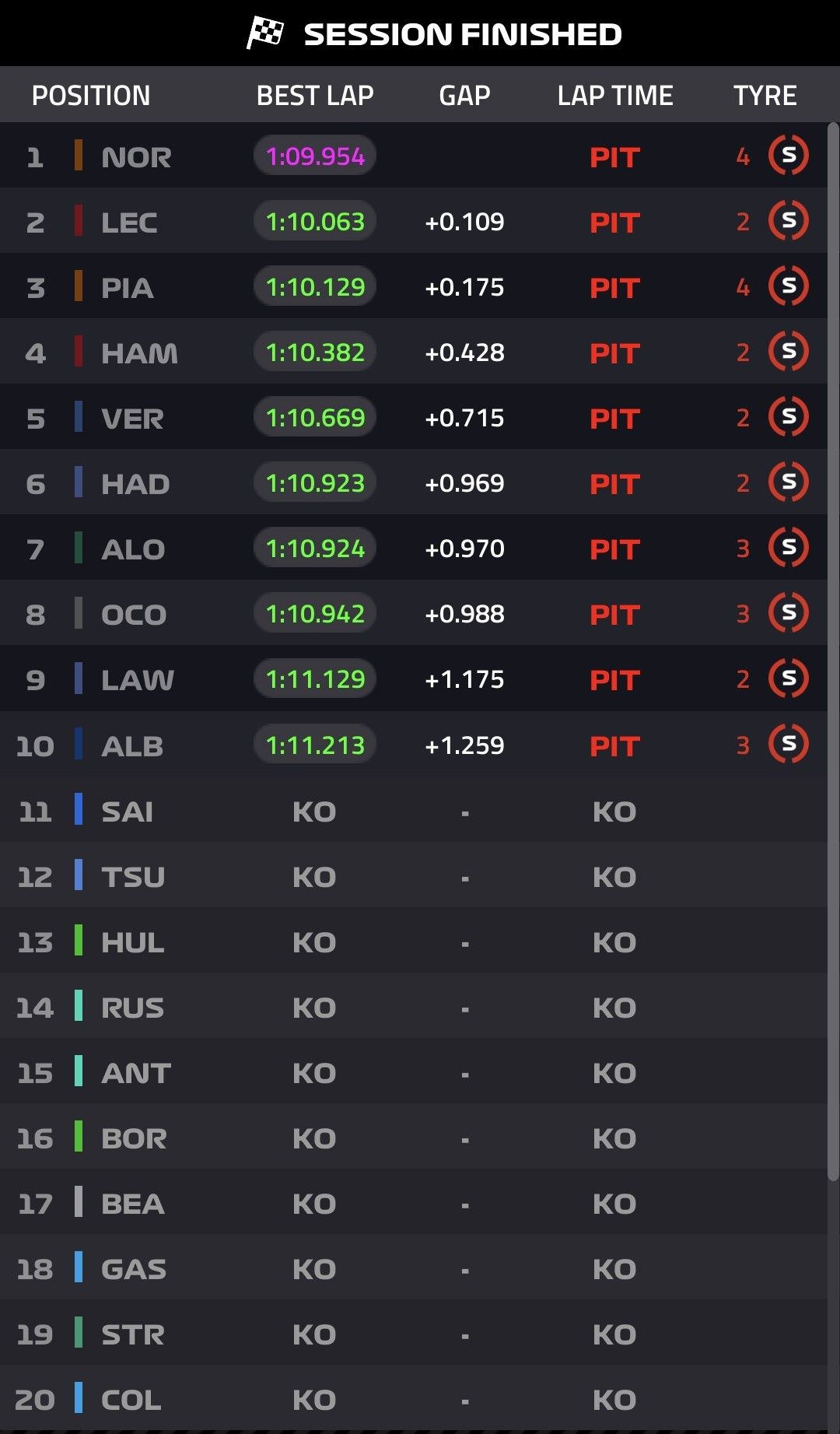Click the checkered flag icon

coord(265,33)
